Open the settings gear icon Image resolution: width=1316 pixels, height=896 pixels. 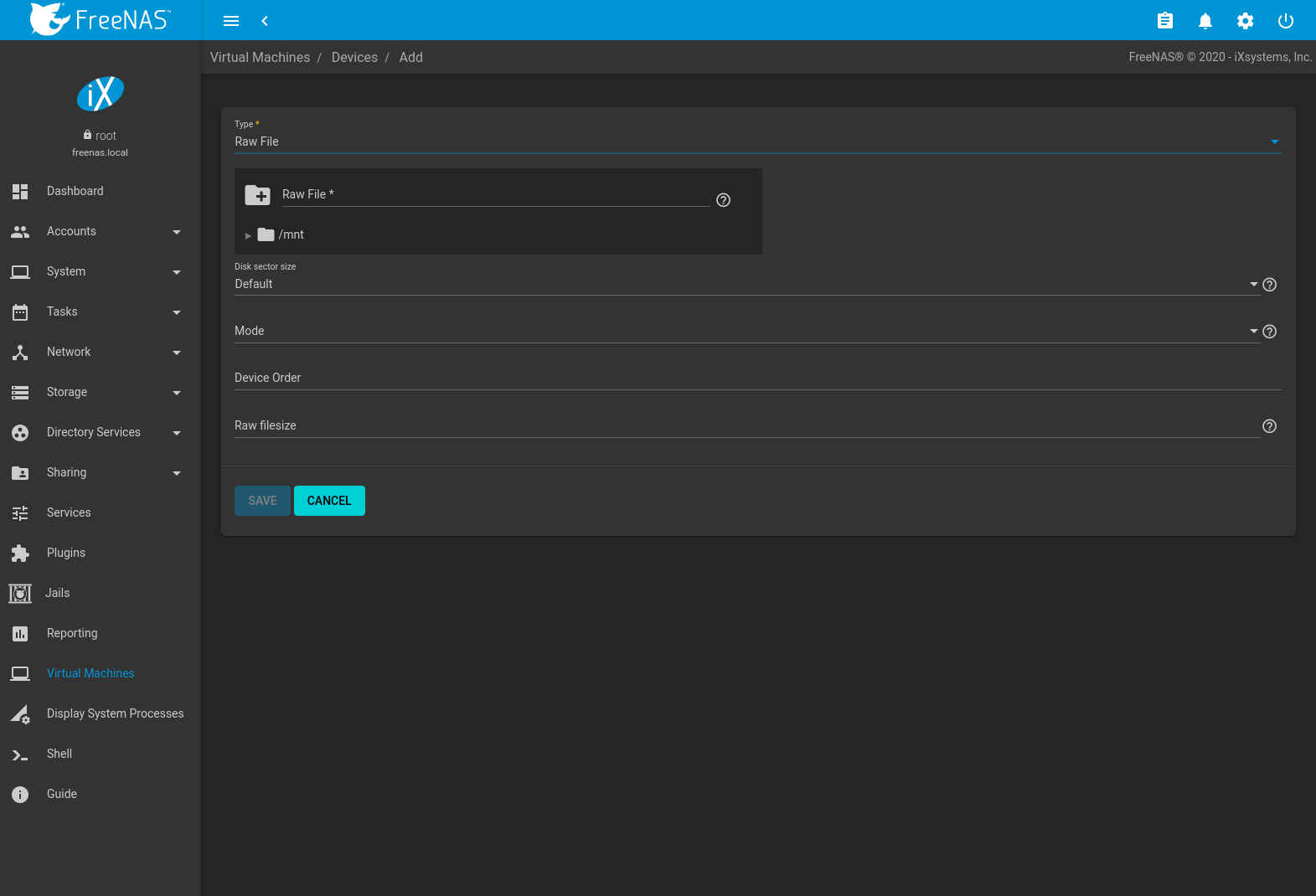pos(1245,21)
